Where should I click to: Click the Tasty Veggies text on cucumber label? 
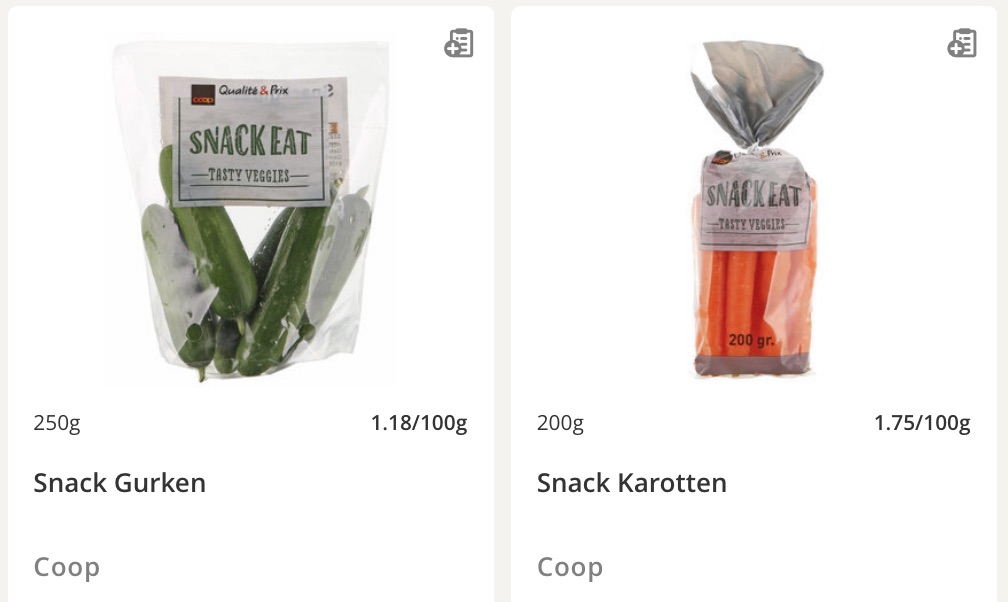click(x=249, y=175)
